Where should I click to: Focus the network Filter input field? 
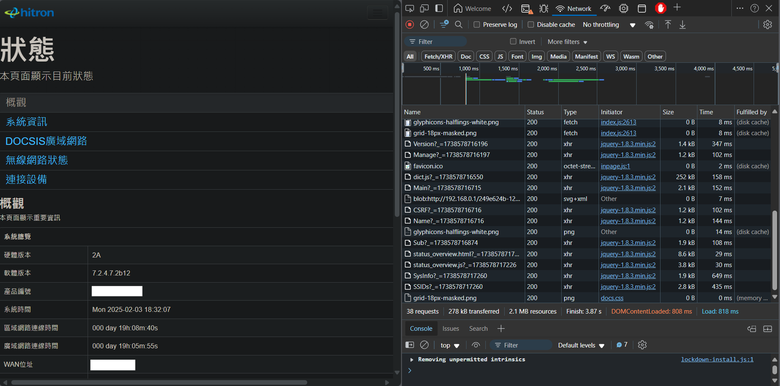tap(436, 42)
